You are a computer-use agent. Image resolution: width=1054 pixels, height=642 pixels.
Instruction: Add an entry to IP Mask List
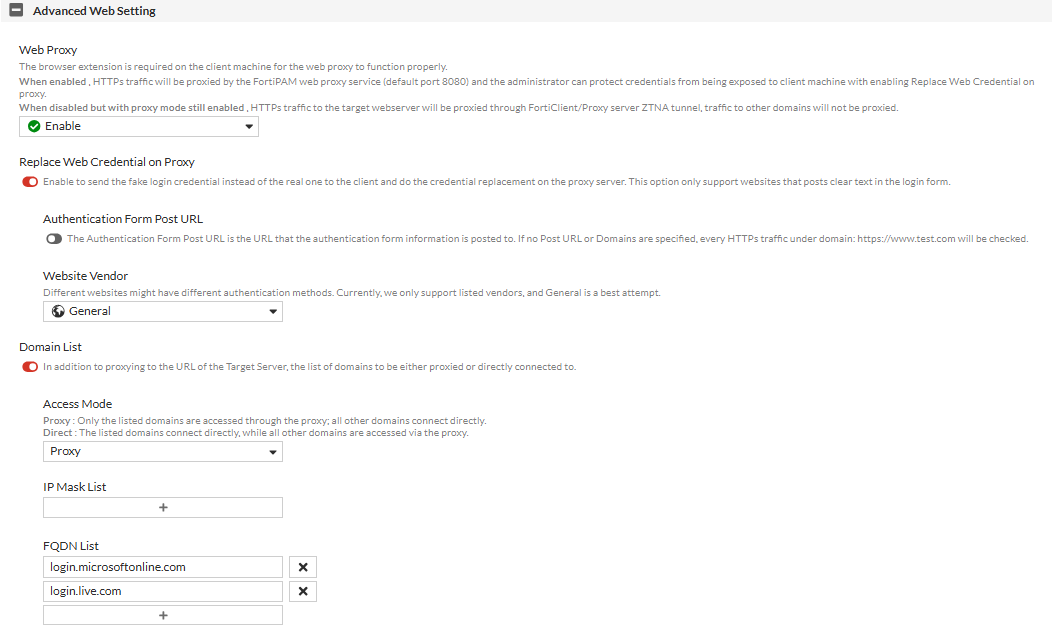(163, 508)
